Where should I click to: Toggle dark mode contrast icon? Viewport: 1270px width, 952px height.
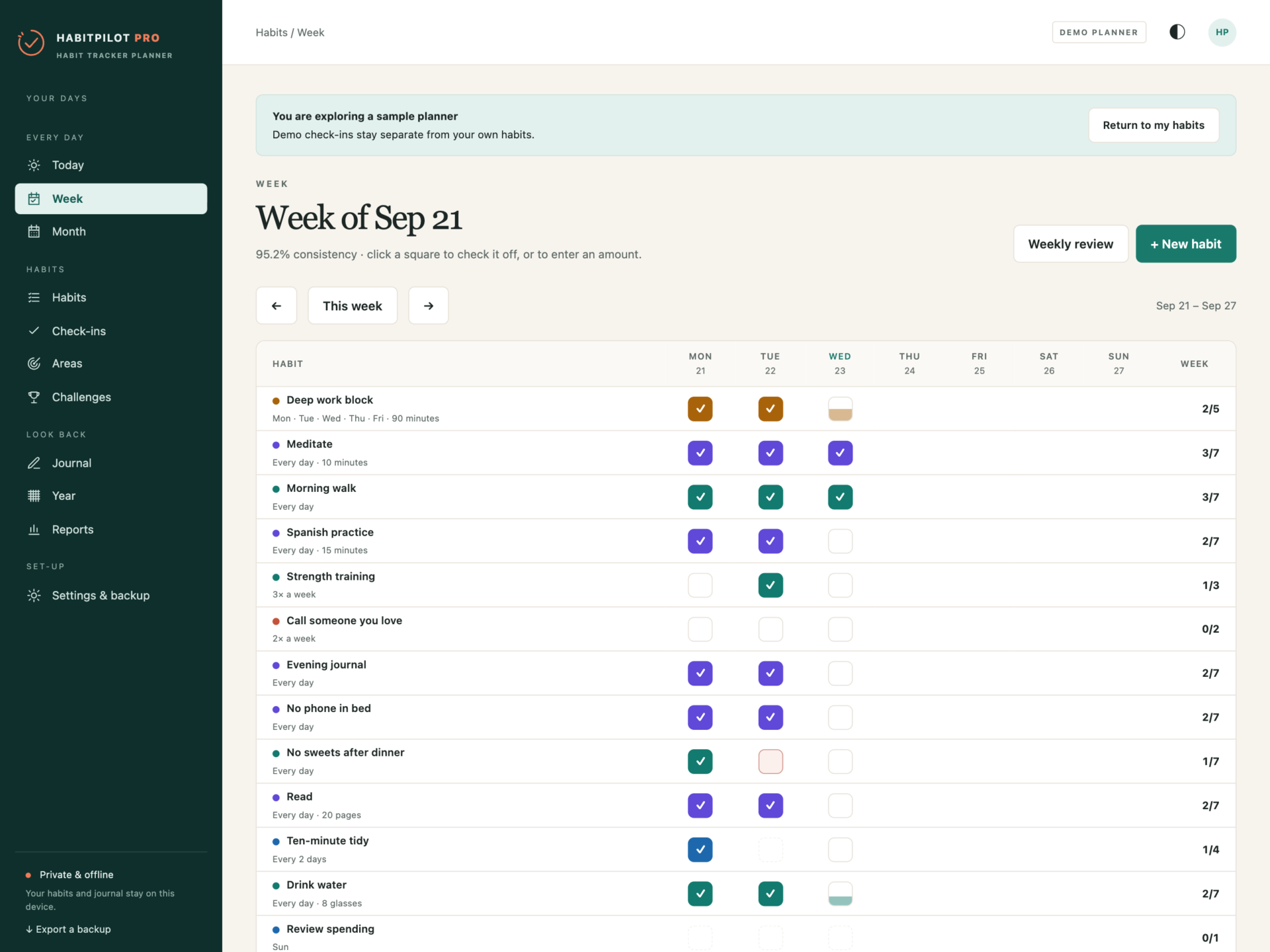tap(1177, 32)
